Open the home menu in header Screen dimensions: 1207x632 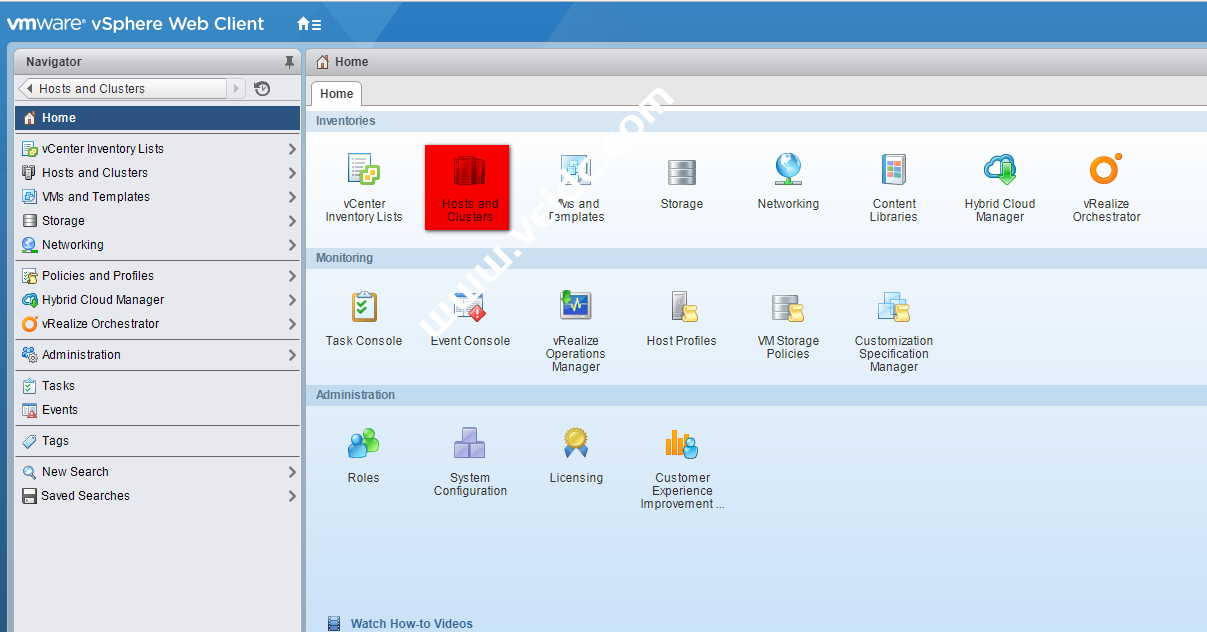[309, 24]
